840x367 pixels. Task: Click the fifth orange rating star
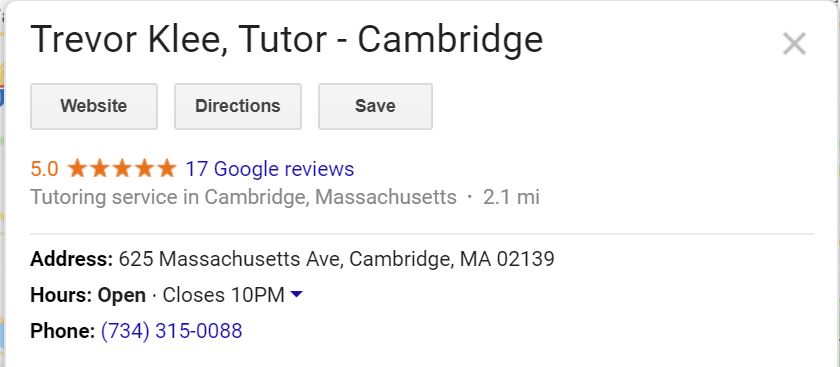167,168
